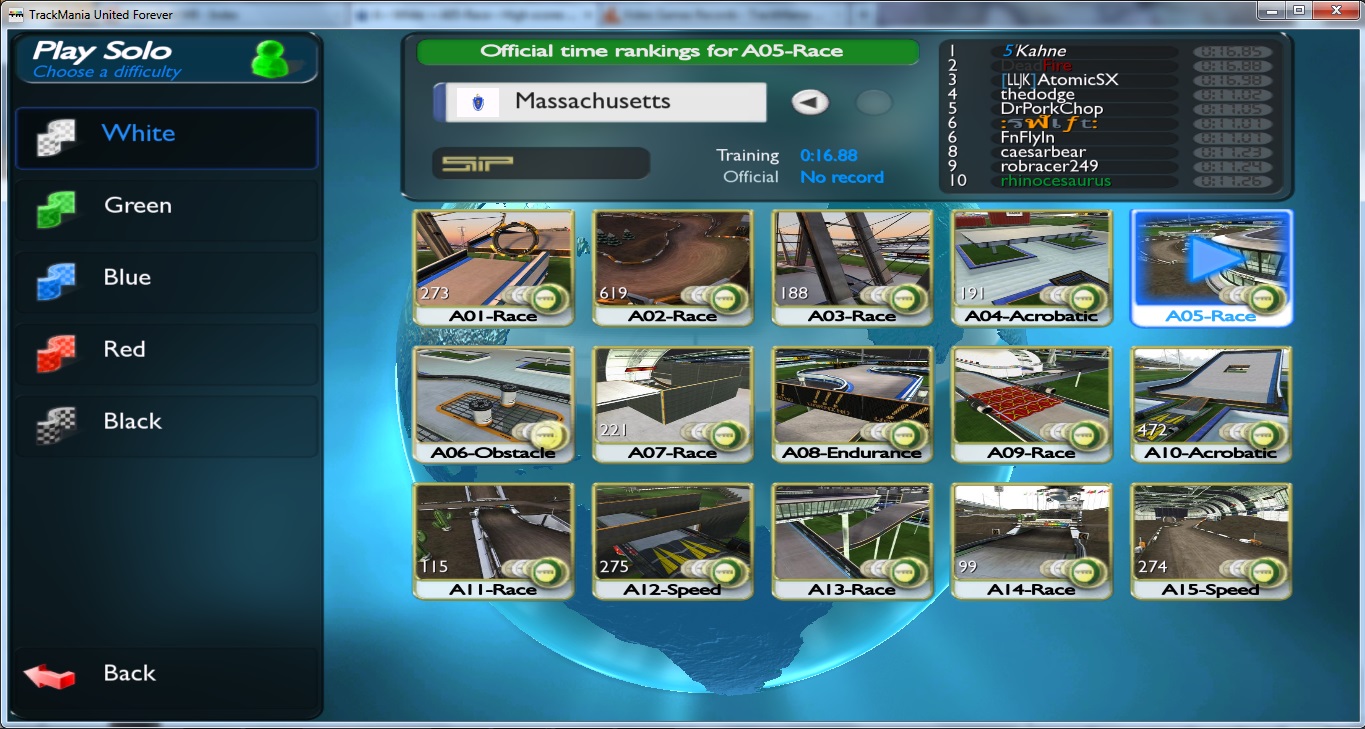1365x729 pixels.
Task: Open the A01-Race track thumbnail
Action: pyautogui.click(x=493, y=267)
